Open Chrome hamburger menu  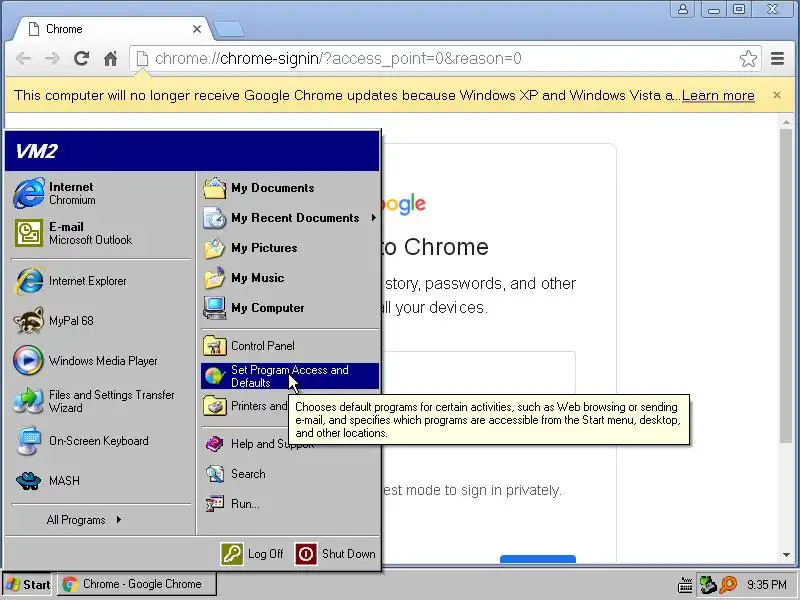(777, 59)
